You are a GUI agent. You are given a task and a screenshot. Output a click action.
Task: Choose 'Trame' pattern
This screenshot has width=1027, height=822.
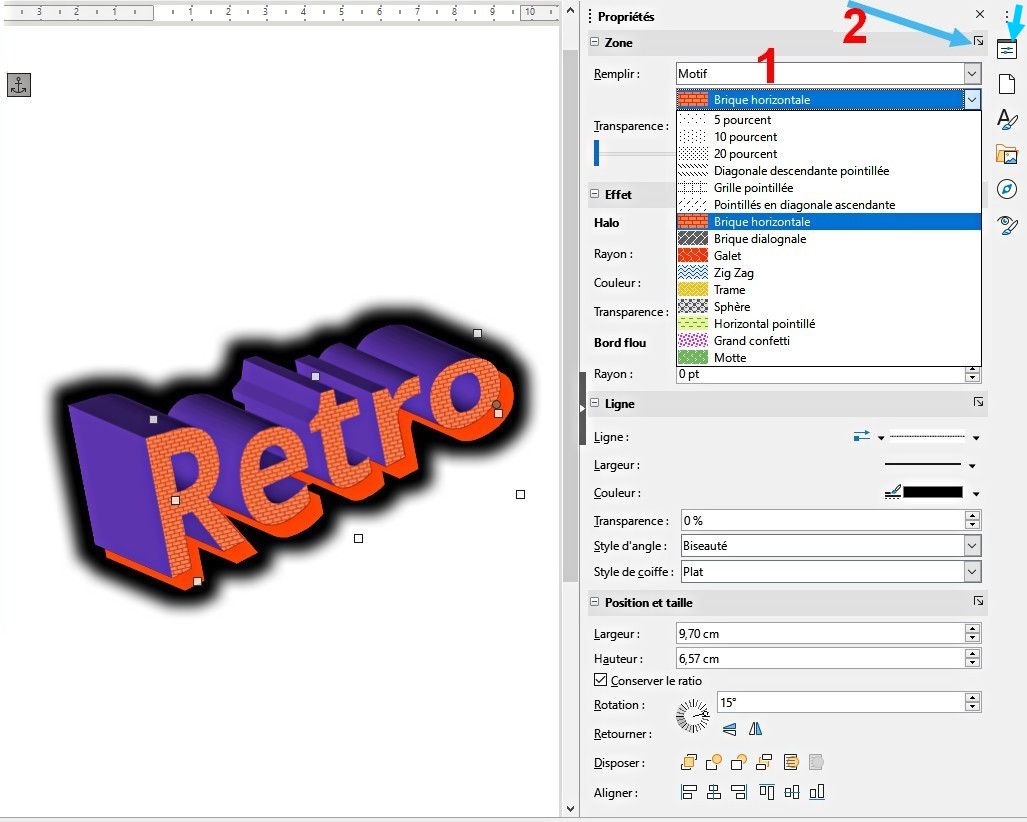coord(829,290)
